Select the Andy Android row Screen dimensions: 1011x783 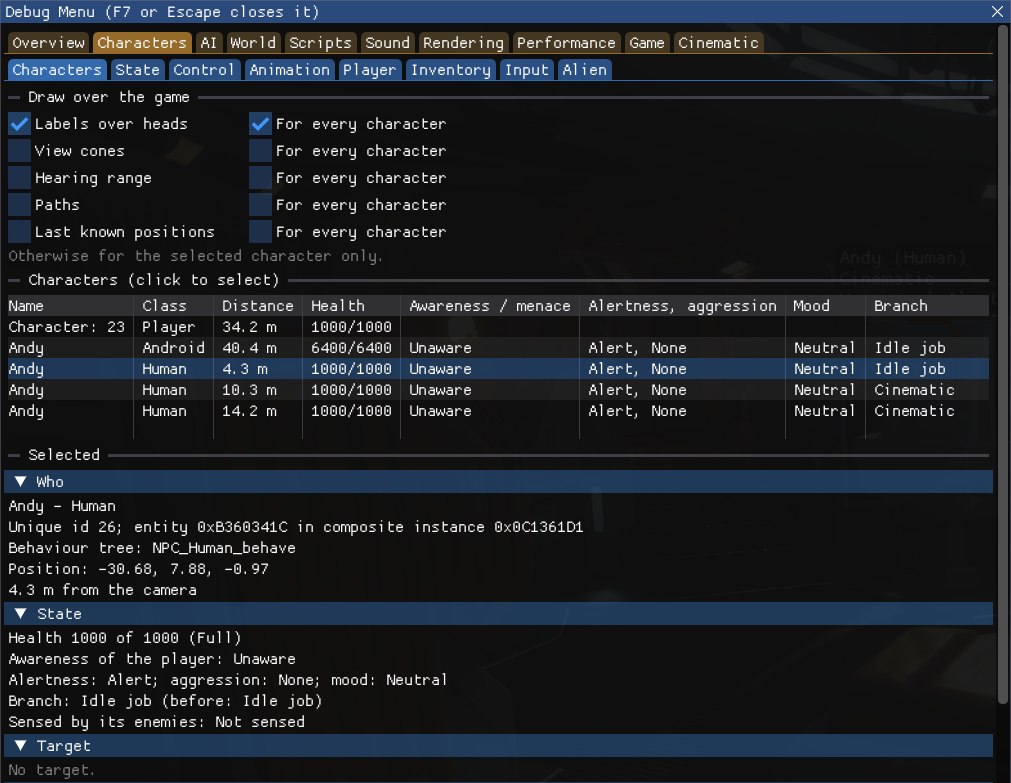pyautogui.click(x=498, y=348)
